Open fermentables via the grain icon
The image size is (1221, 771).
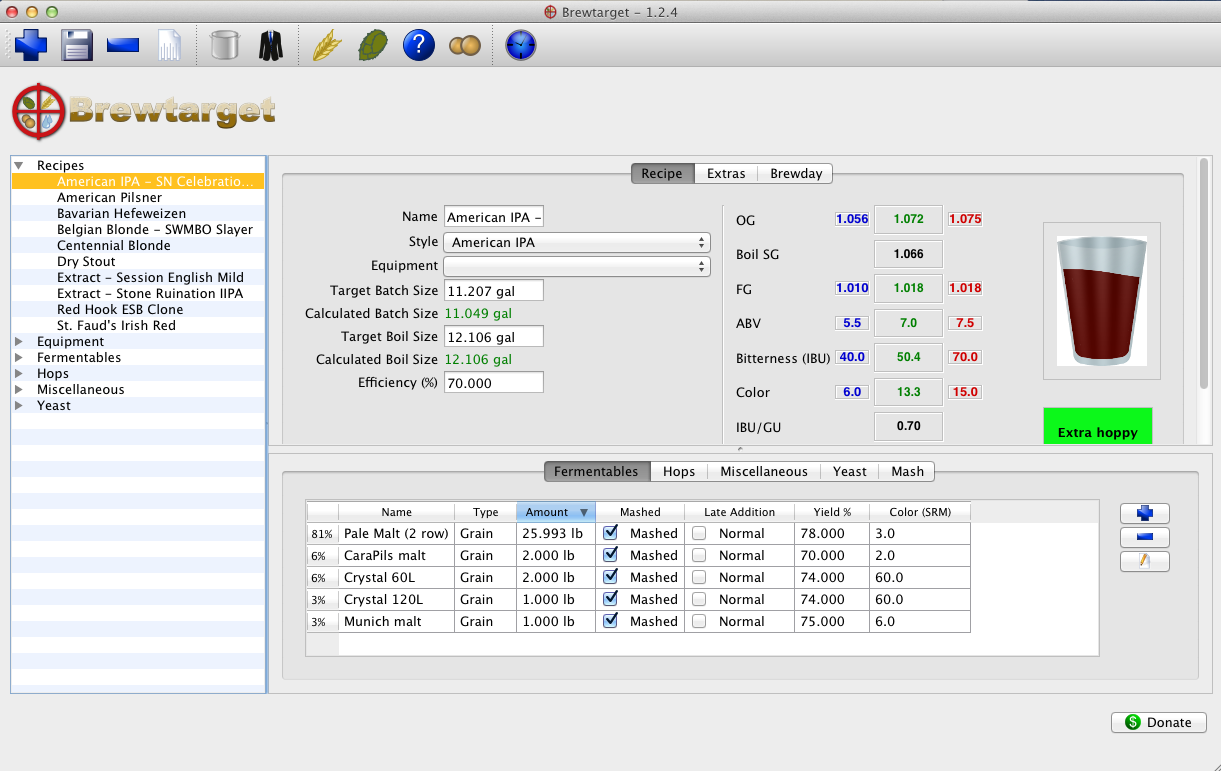[x=327, y=45]
